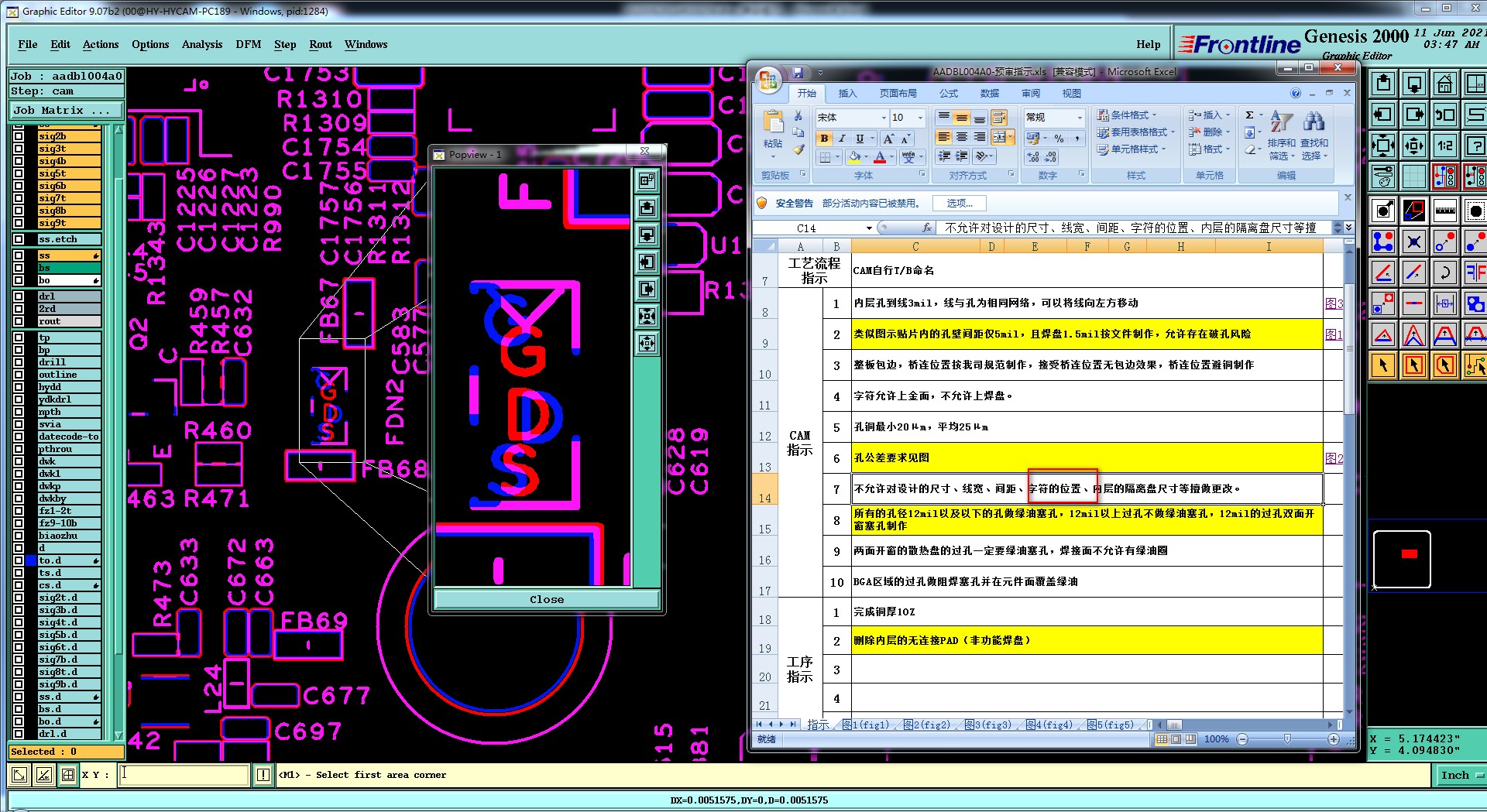Click the pan-up icon in Popview sidebar
This screenshot has height=812, width=1487.
647,207
